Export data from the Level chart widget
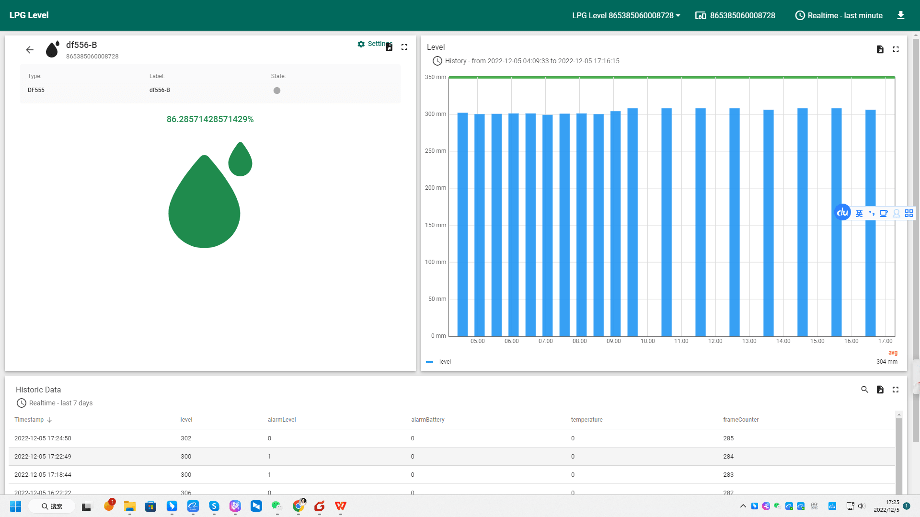920x517 pixels. [x=880, y=49]
